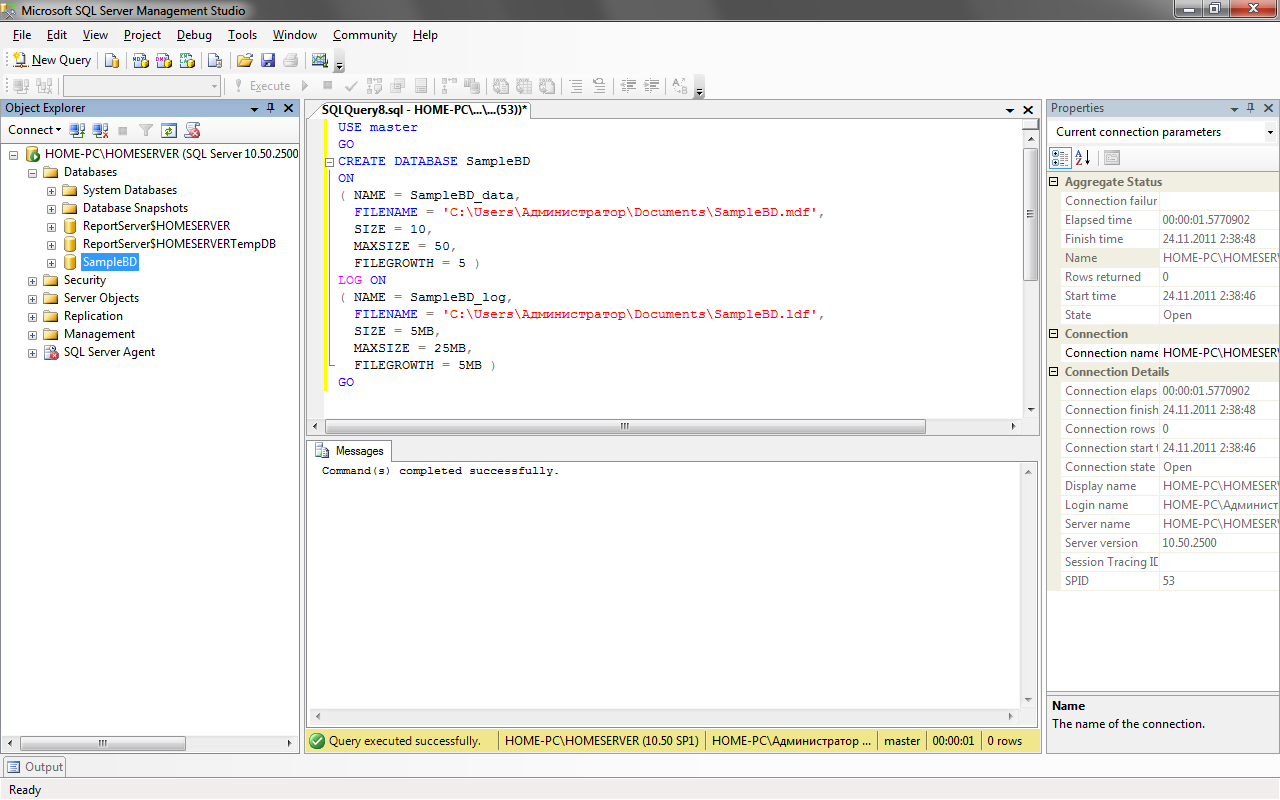Expand the Database Snapshots folder
Screen dimensions: 1280x800
coord(51,208)
